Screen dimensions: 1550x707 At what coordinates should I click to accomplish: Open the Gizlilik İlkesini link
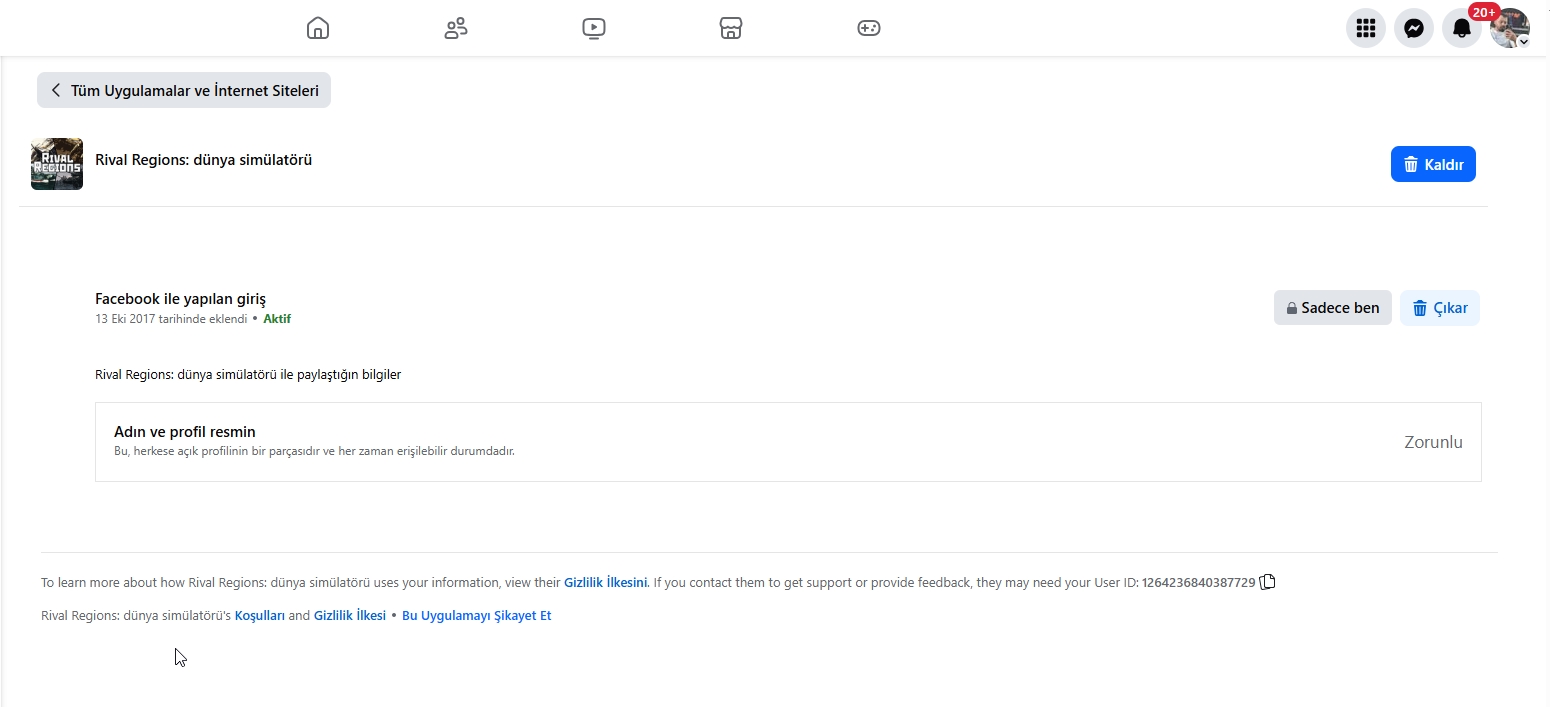(606, 582)
